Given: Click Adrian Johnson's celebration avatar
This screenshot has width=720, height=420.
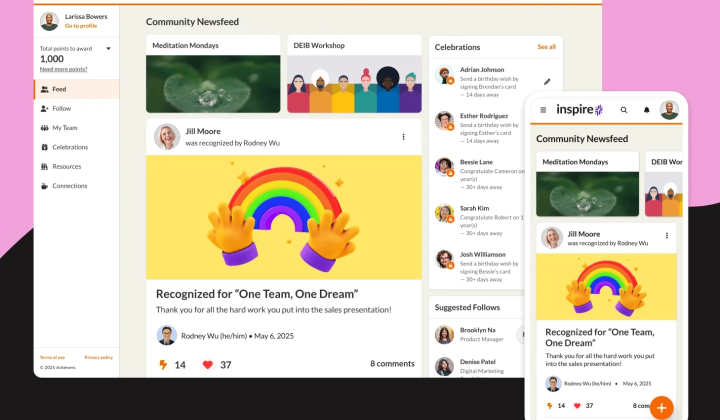Looking at the screenshot, I should coord(444,74).
